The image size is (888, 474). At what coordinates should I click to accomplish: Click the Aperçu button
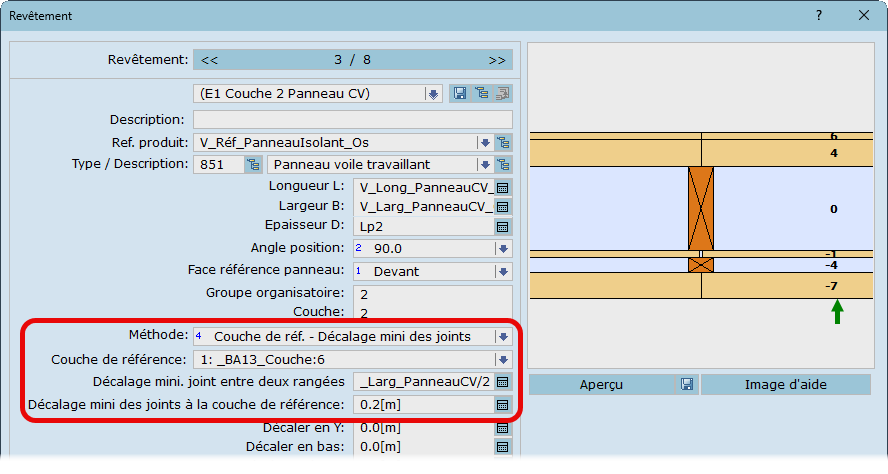603,385
